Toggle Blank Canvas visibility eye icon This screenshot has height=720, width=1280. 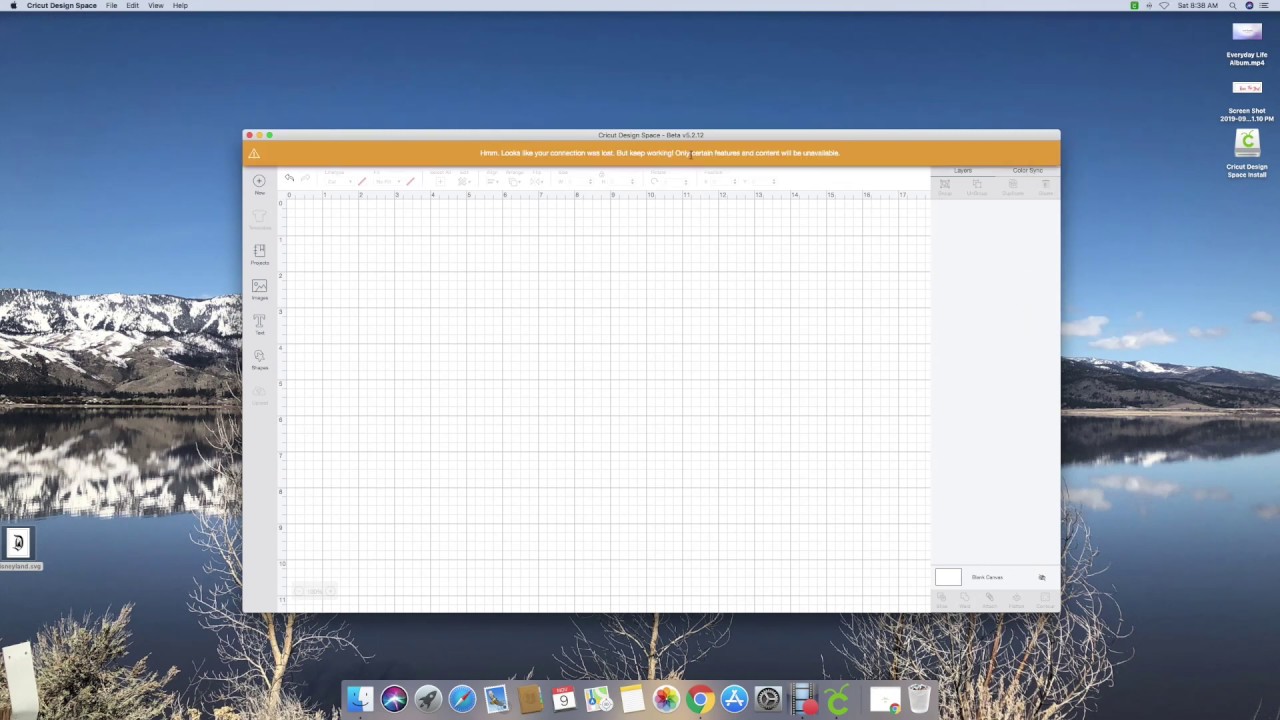click(x=1042, y=577)
